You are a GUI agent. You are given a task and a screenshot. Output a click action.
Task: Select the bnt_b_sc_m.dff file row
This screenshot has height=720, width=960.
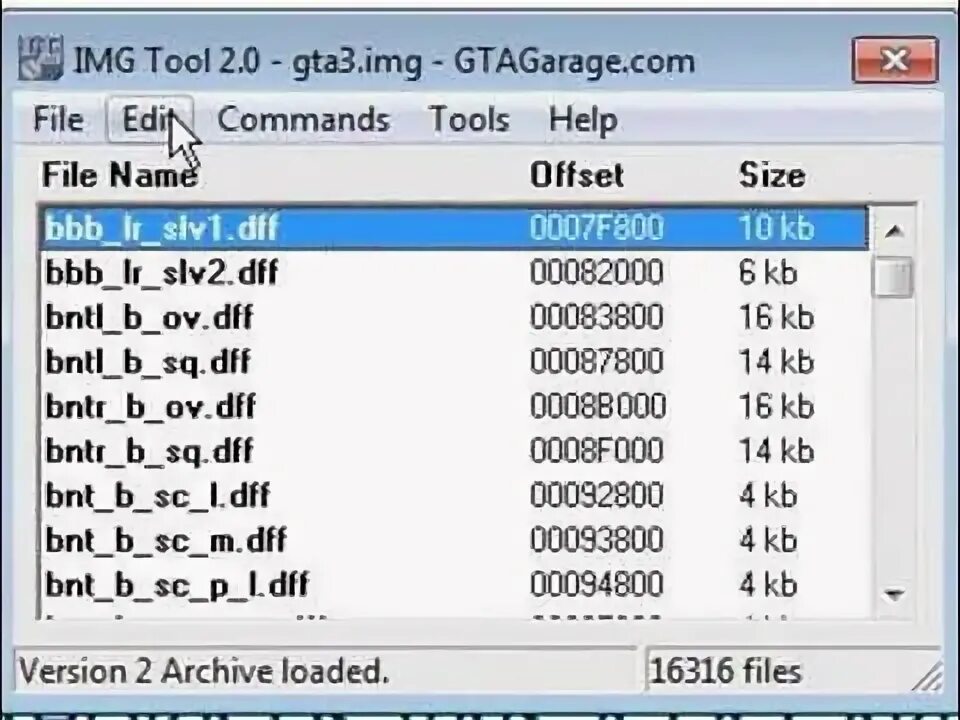tap(454, 541)
